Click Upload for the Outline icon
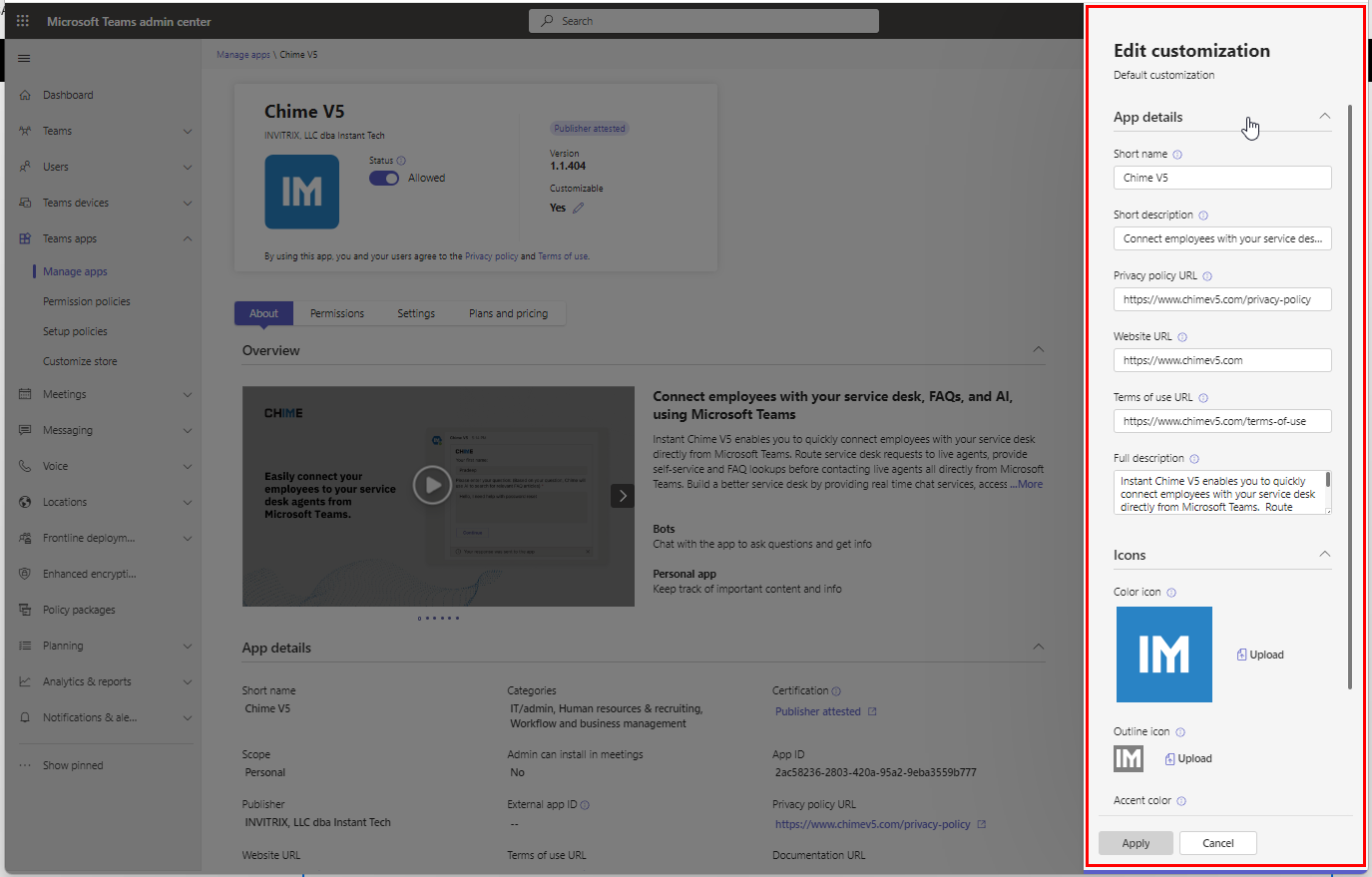Screen dimensions: 1372x877 (x=1188, y=758)
